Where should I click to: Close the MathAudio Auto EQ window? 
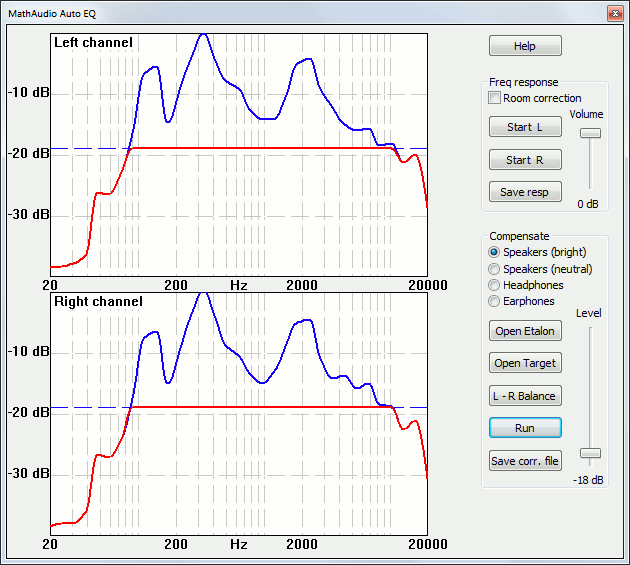(x=615, y=14)
